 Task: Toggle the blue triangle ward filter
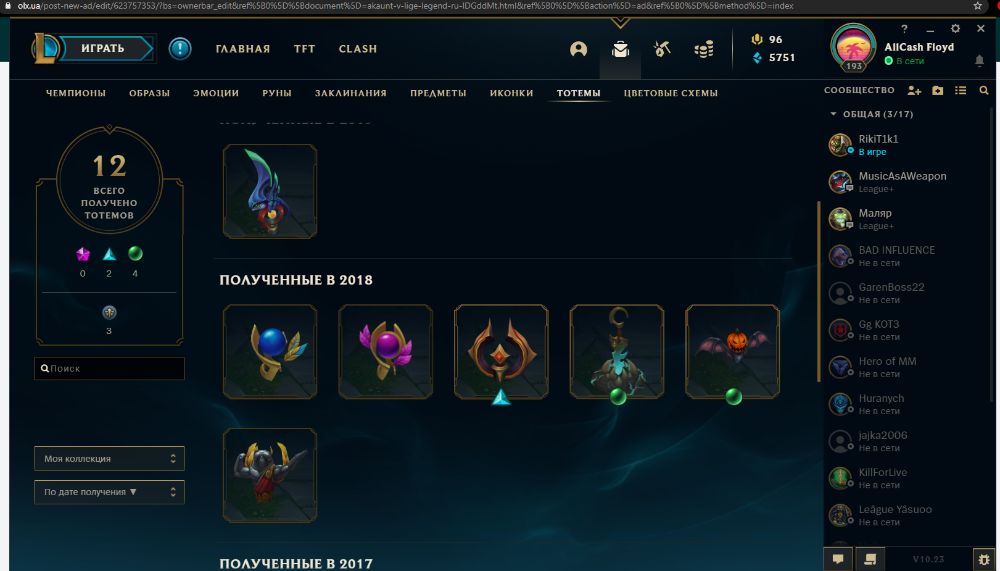[110, 255]
